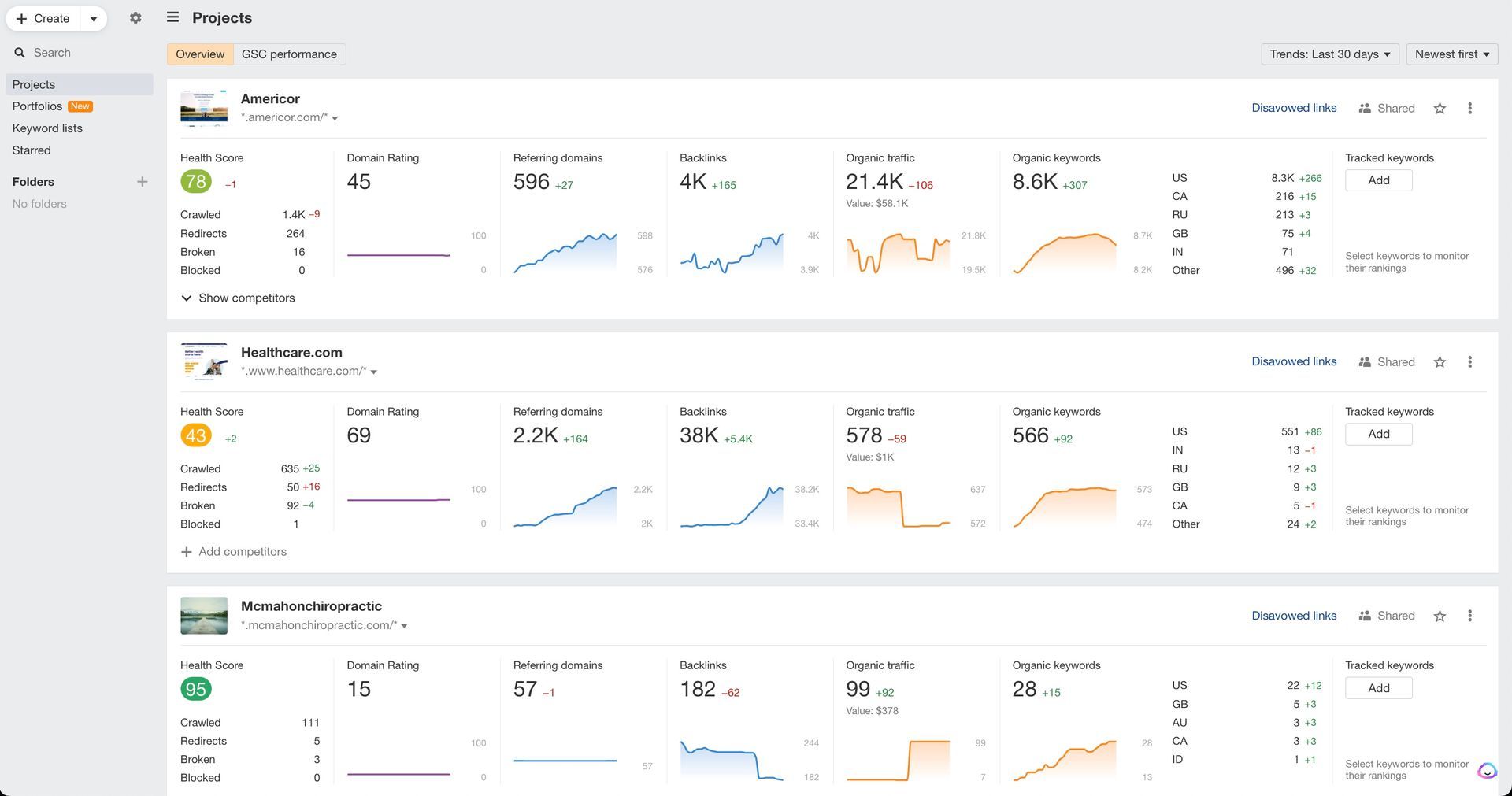Click the Shared people icon for Mcmahonchiropractic
1512x796 pixels.
point(1365,616)
